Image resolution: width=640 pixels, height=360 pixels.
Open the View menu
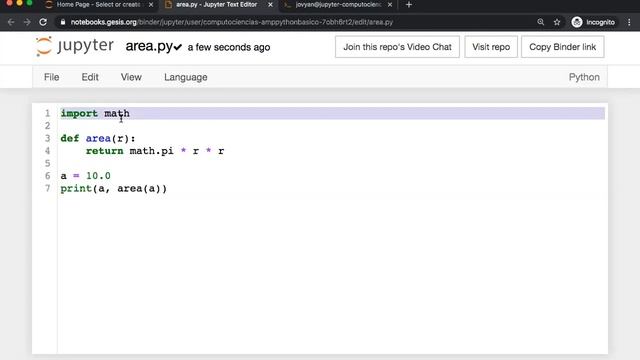[x=131, y=77]
